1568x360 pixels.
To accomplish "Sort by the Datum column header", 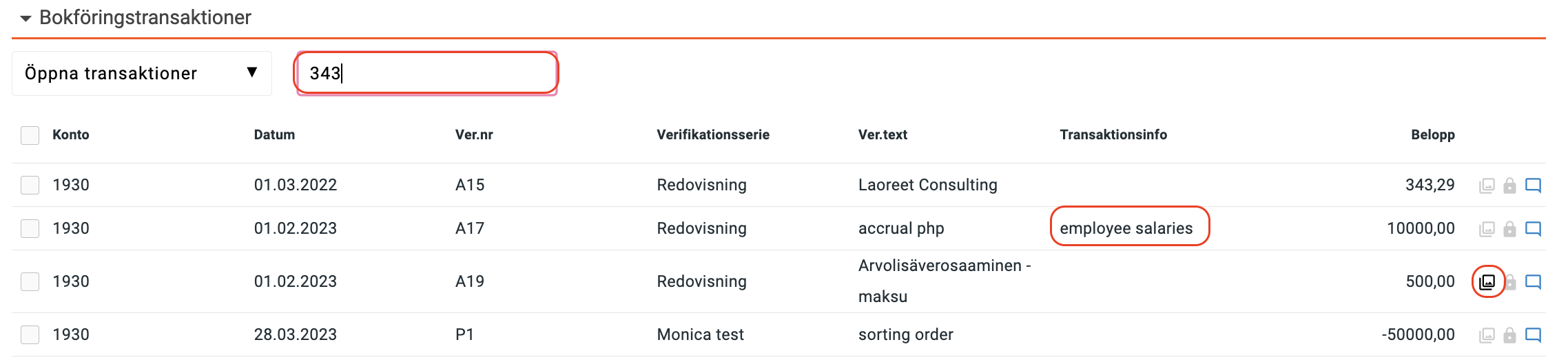I will tap(274, 134).
